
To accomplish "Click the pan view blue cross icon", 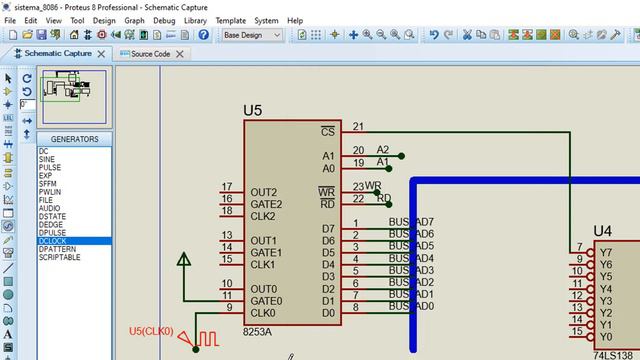I will tap(353, 35).
